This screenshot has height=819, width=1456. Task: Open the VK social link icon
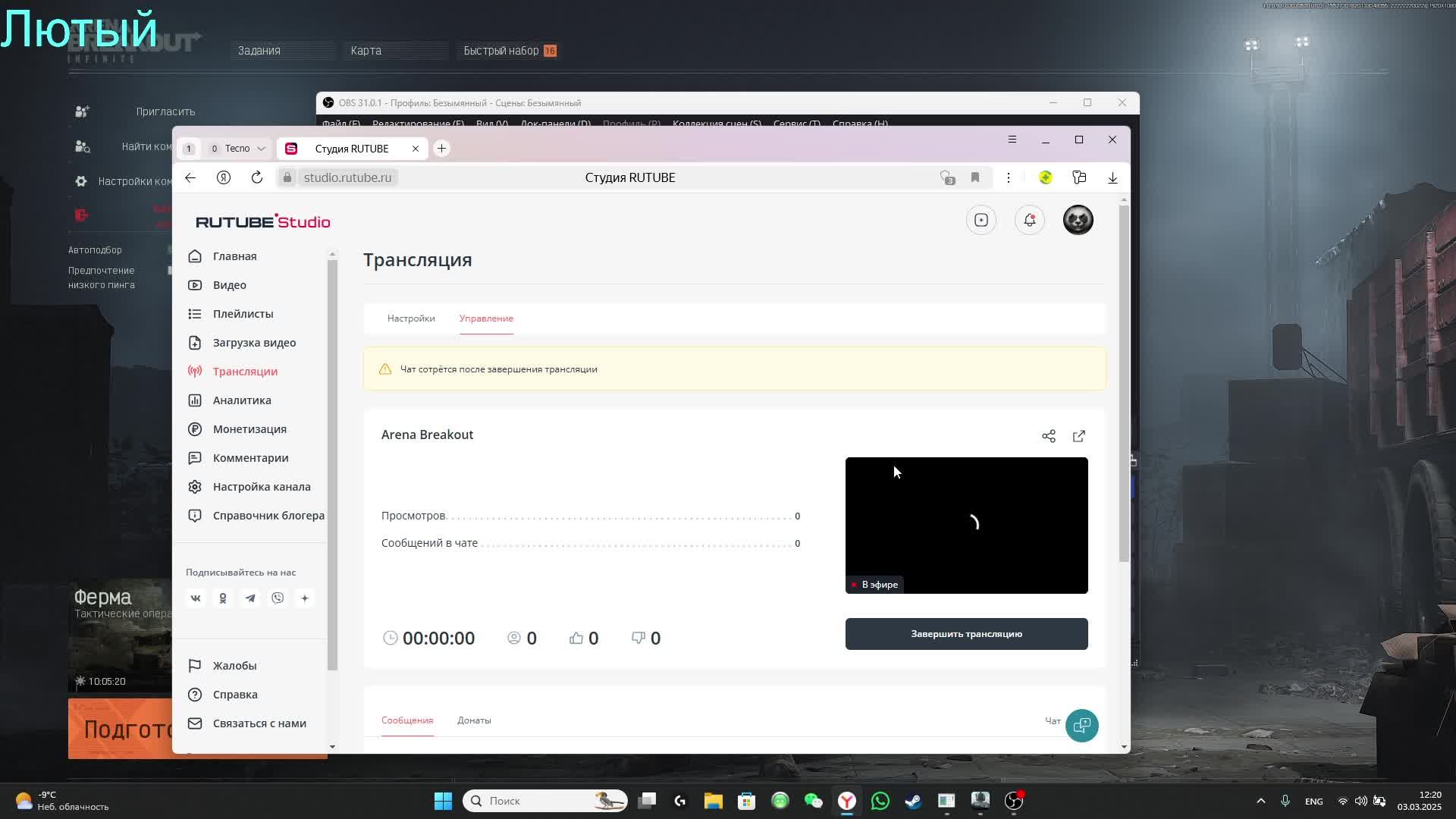pos(196,598)
